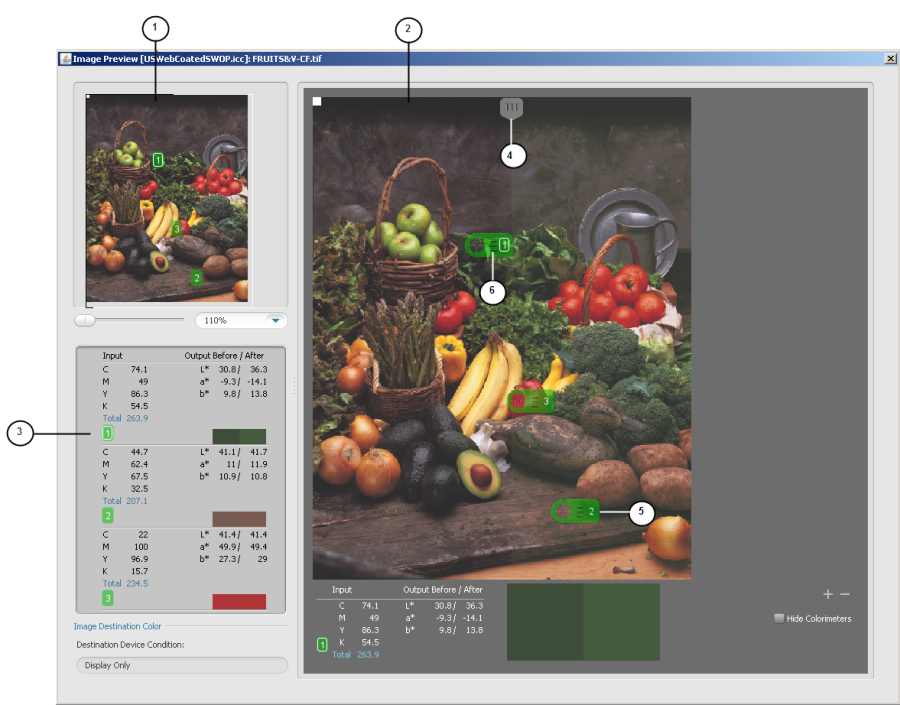
Task: Close the Image Preview window
Action: pos(890,59)
